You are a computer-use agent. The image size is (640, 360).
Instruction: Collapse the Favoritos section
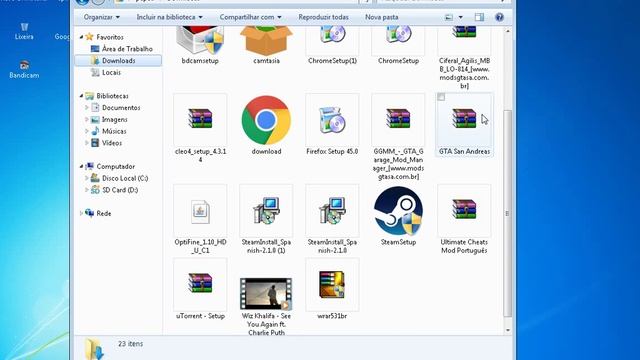click(x=81, y=37)
